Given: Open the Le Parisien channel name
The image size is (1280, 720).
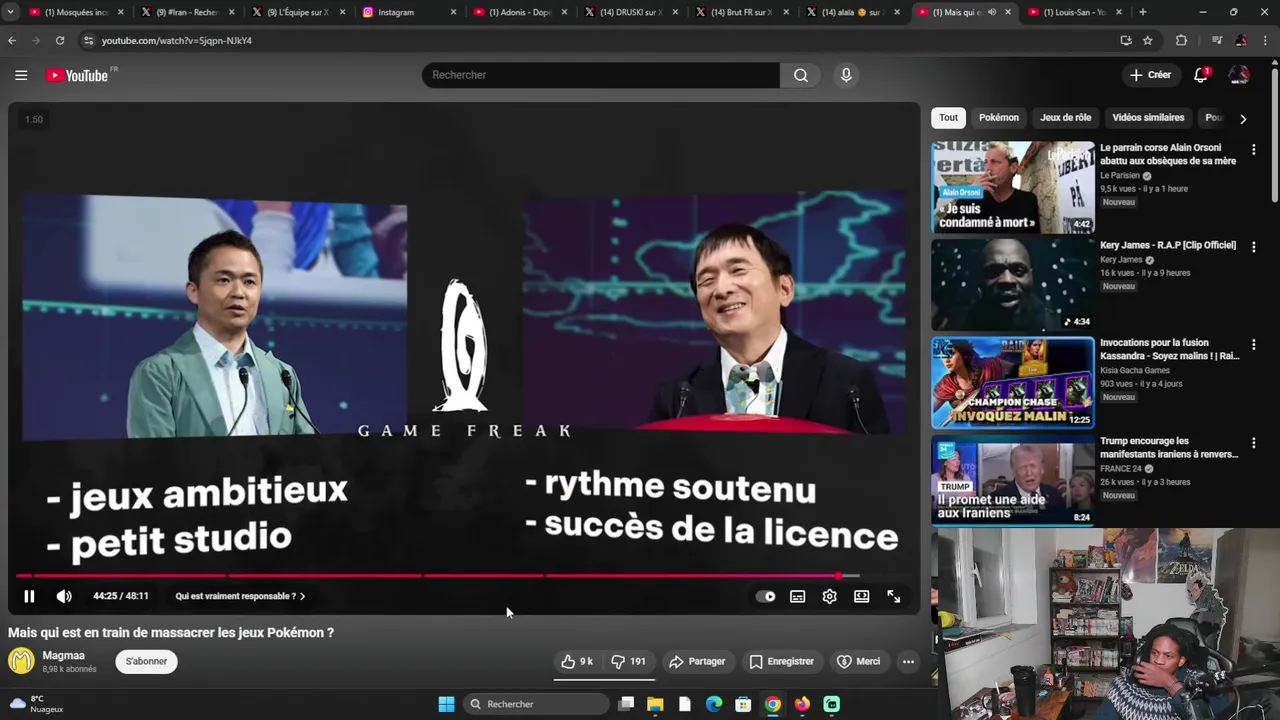Looking at the screenshot, I should pyautogui.click(x=1120, y=176).
